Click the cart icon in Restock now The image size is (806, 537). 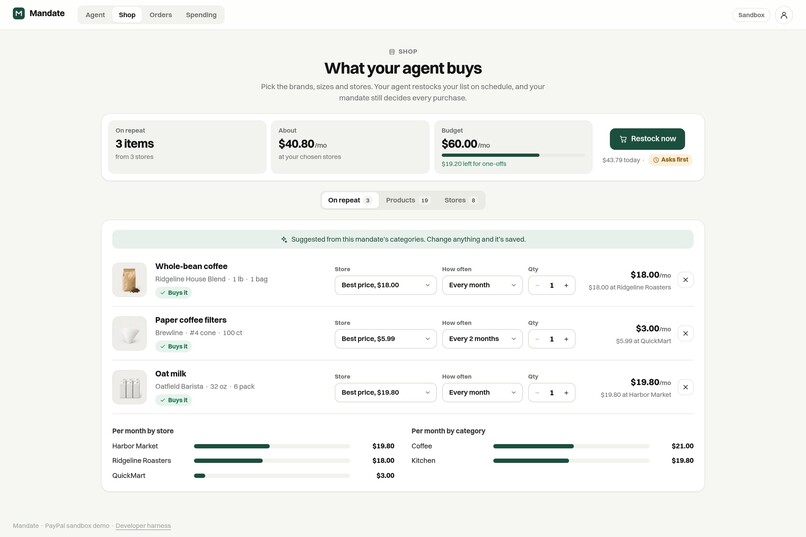point(623,139)
